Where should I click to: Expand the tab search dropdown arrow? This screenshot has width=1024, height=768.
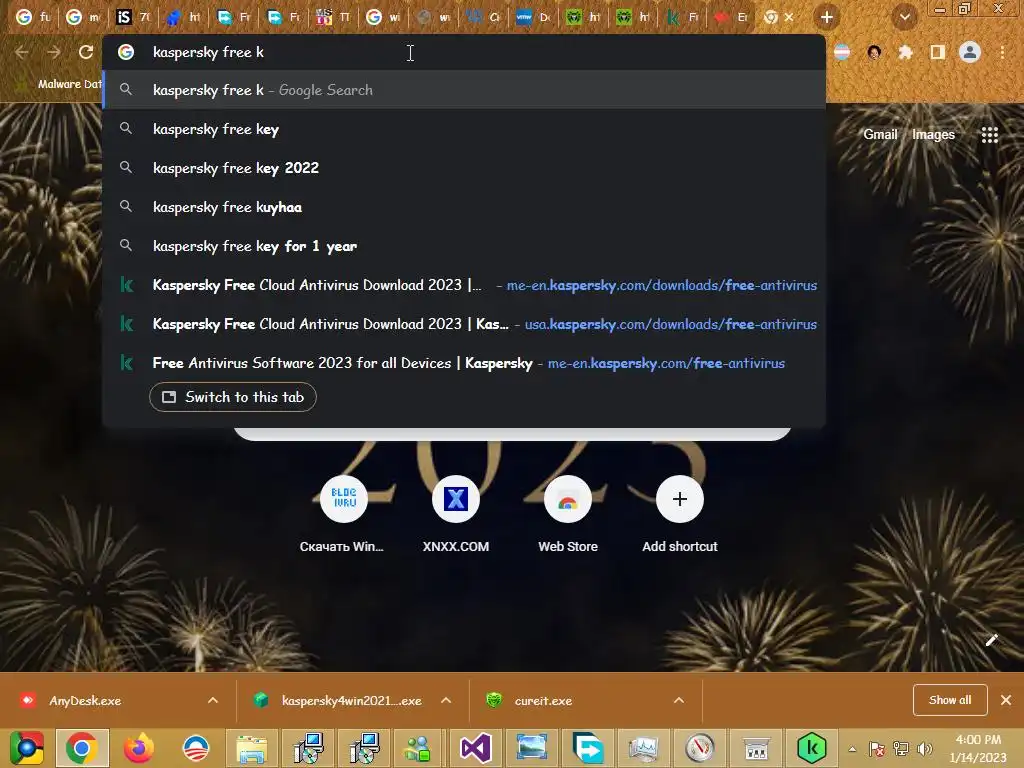905,17
